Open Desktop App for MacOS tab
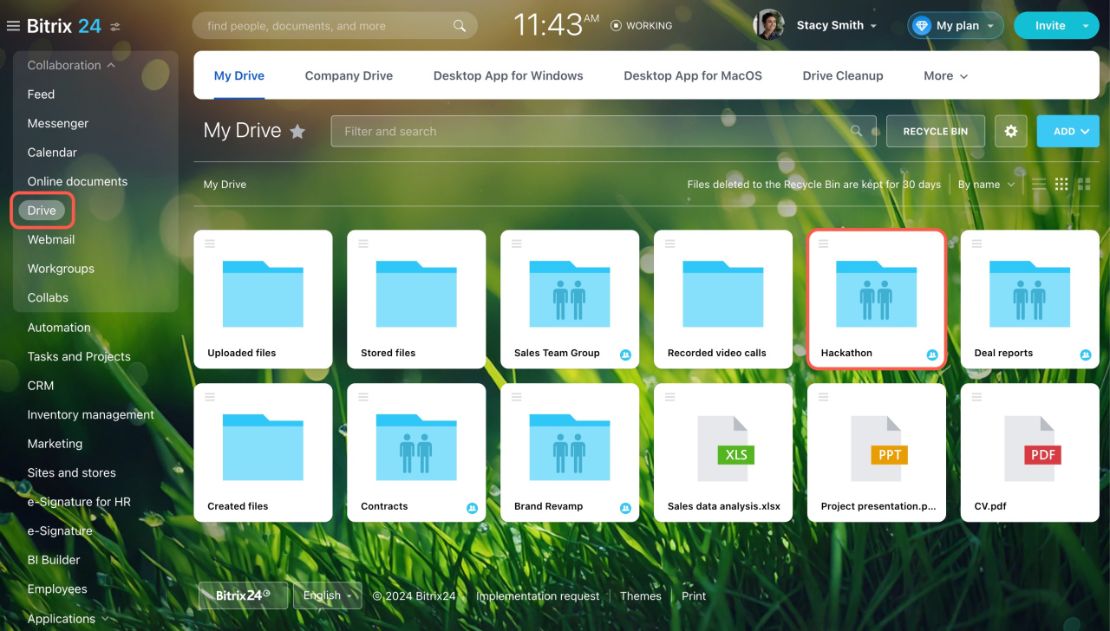This screenshot has height=631, width=1110. [692, 76]
